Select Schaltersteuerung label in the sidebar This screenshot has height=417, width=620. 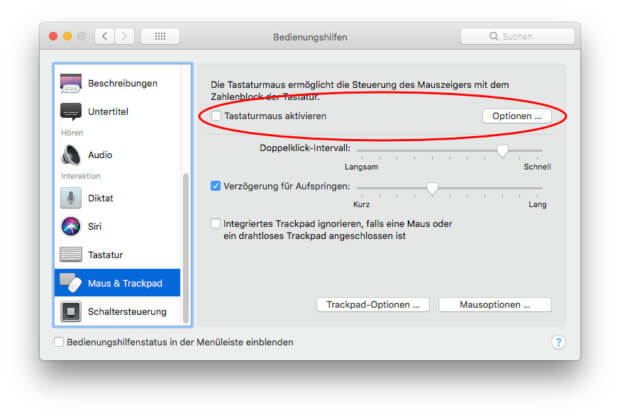pos(127,312)
